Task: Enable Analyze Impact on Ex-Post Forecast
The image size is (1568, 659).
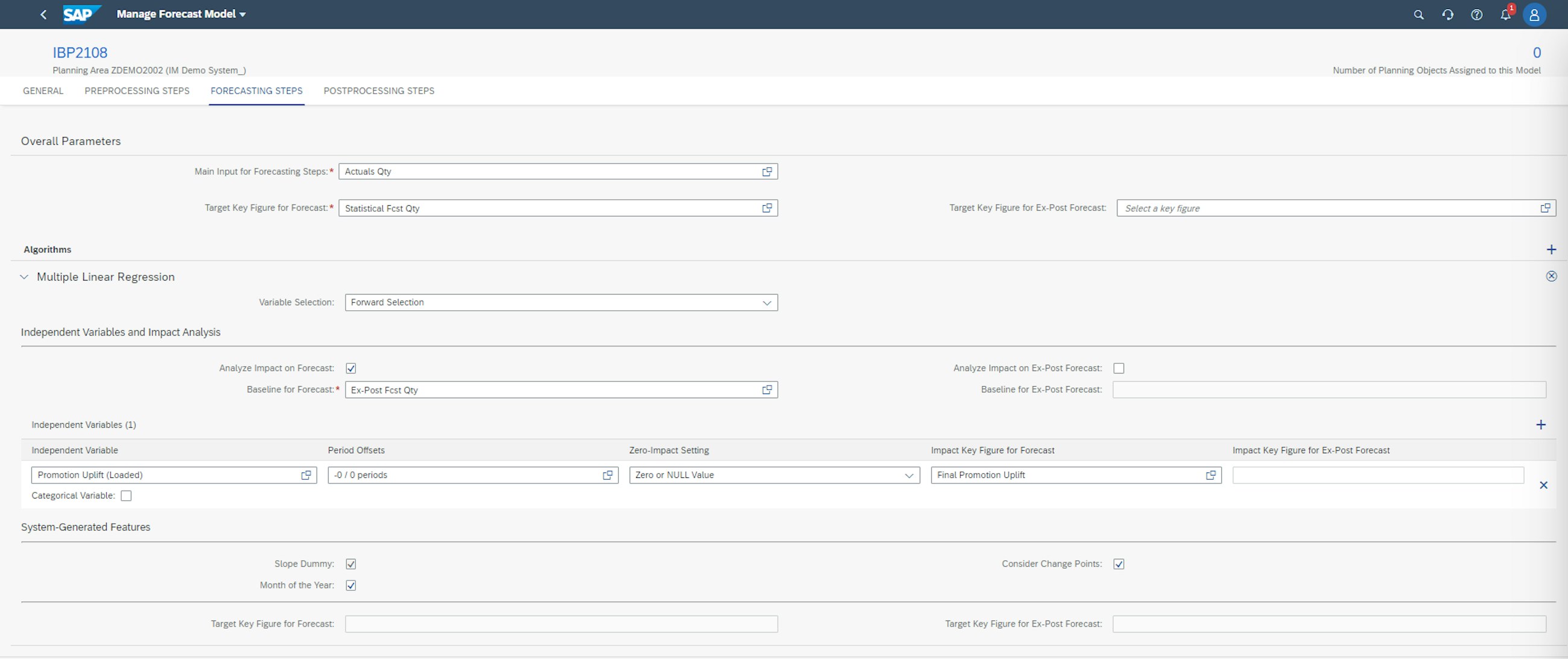Action: coord(1118,369)
